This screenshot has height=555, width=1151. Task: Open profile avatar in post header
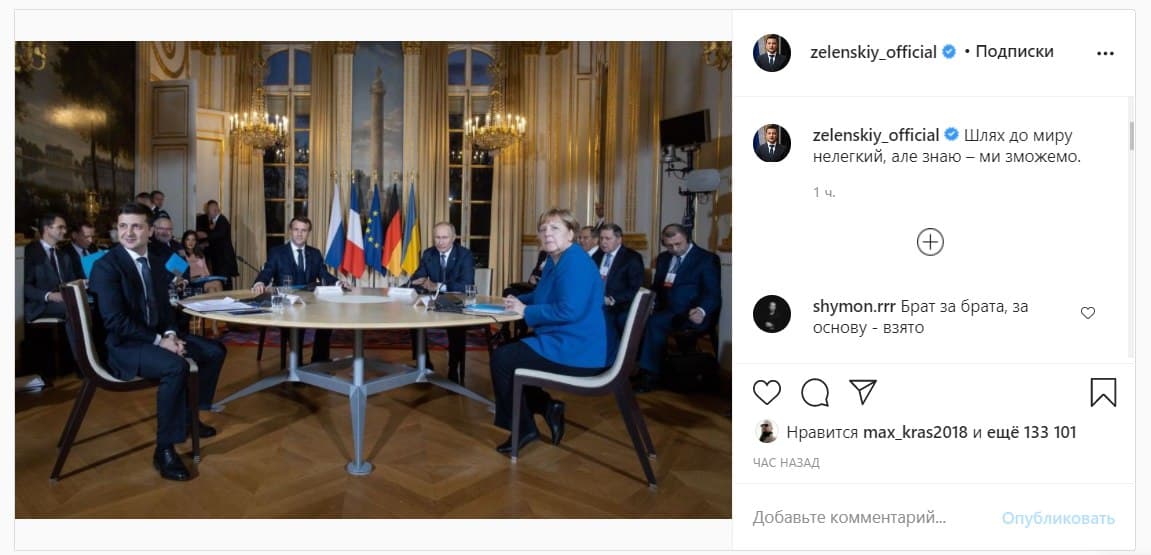pos(771,53)
